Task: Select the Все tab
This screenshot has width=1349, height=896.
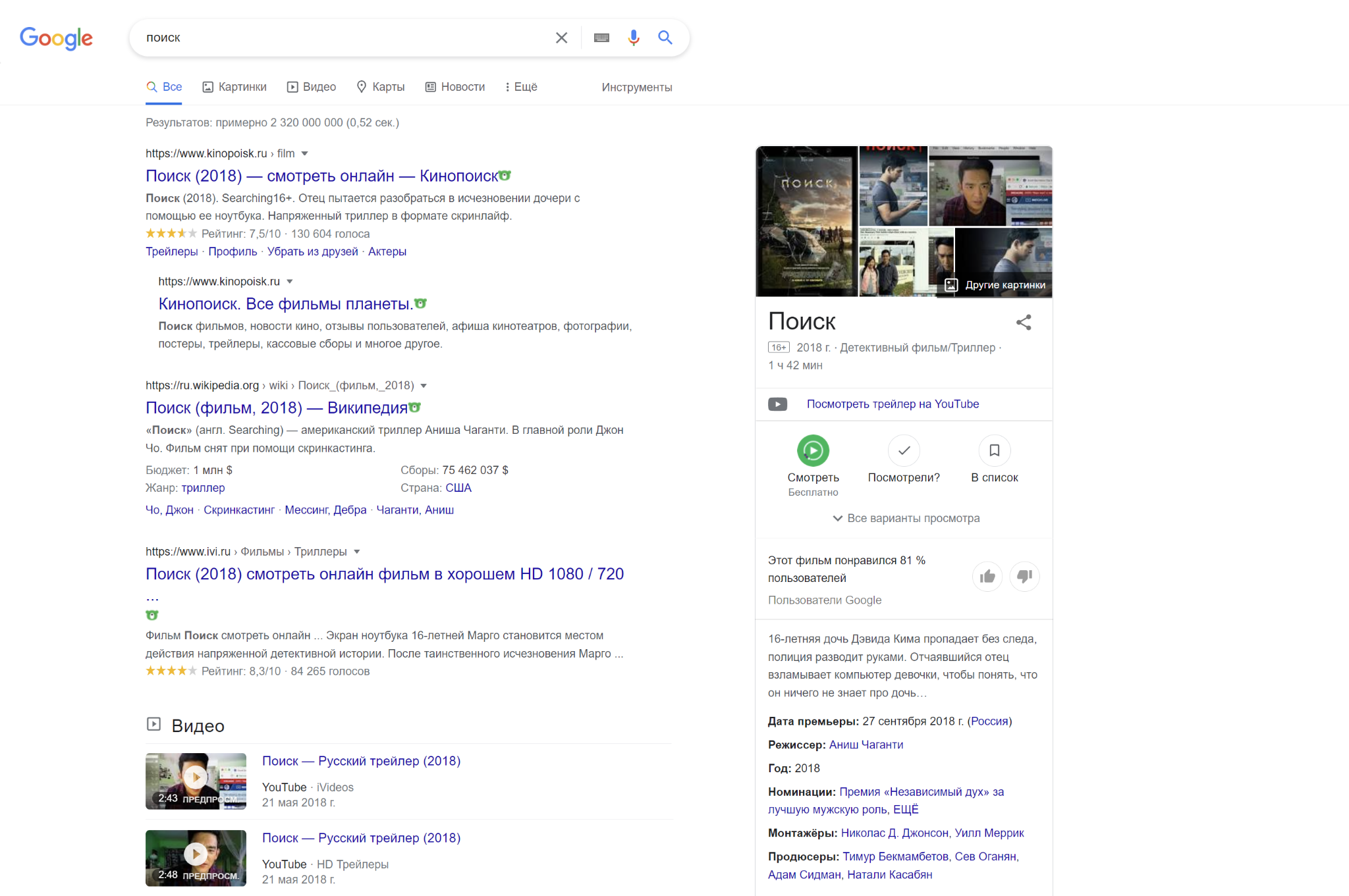Action: pyautogui.click(x=164, y=87)
